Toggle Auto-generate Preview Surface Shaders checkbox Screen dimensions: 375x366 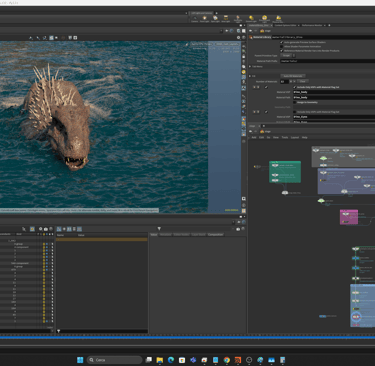coord(282,42)
